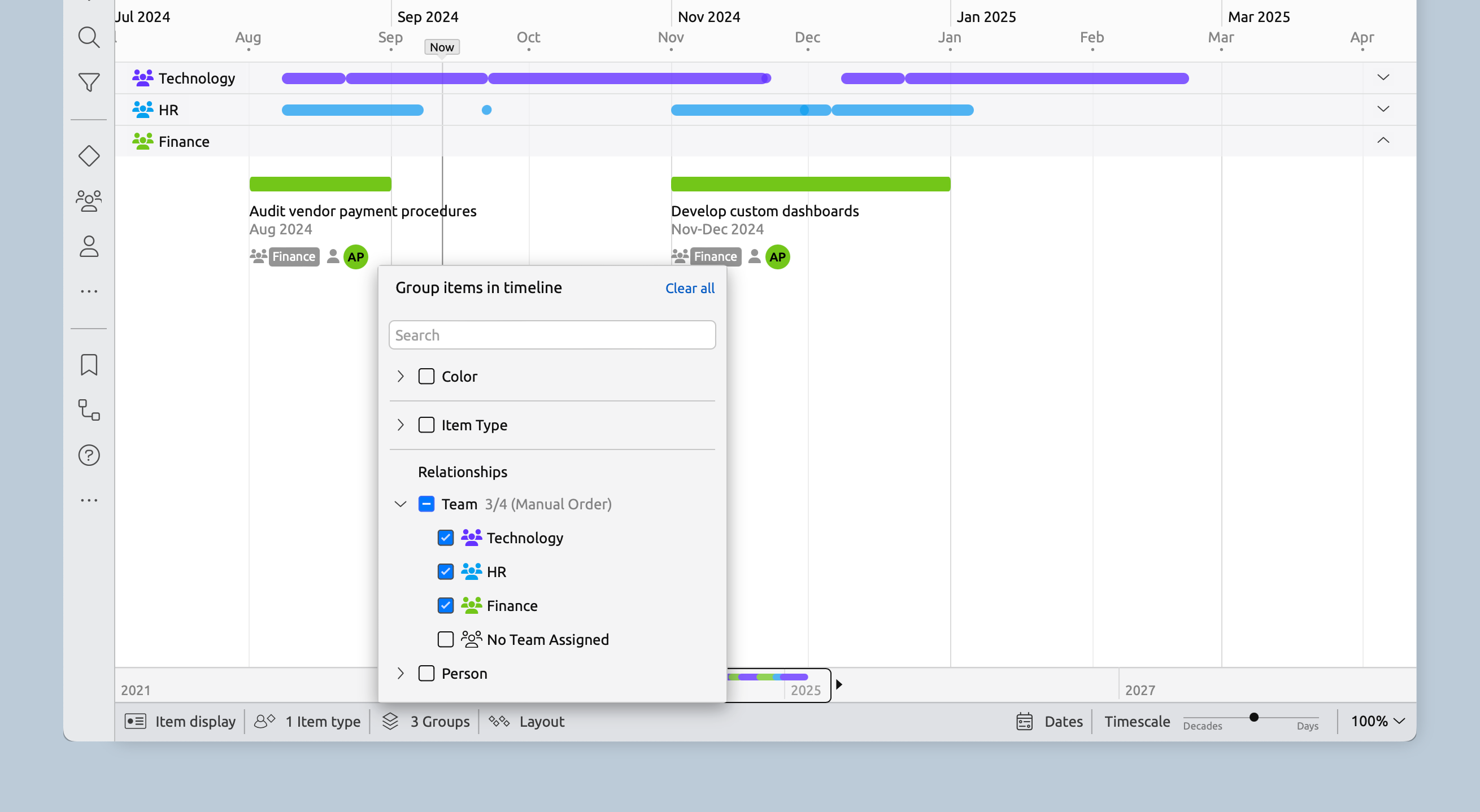
Task: Click the Now marker label
Action: (442, 47)
